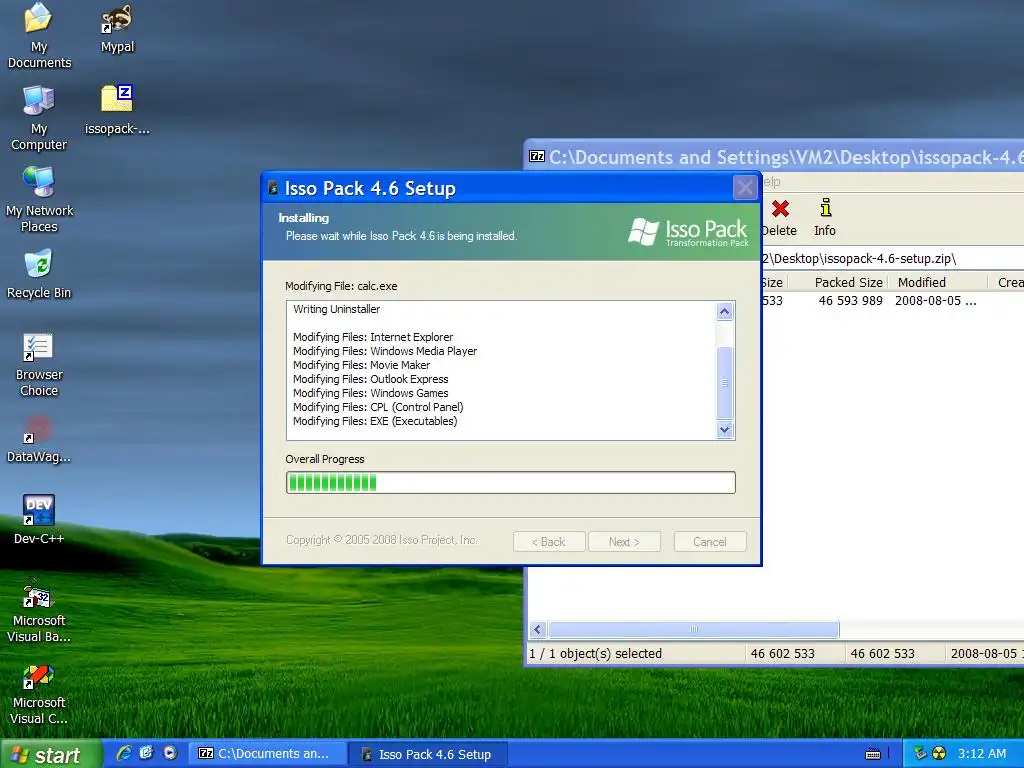
Task: Select the row with packed size 46 593 989
Action: pos(892,300)
